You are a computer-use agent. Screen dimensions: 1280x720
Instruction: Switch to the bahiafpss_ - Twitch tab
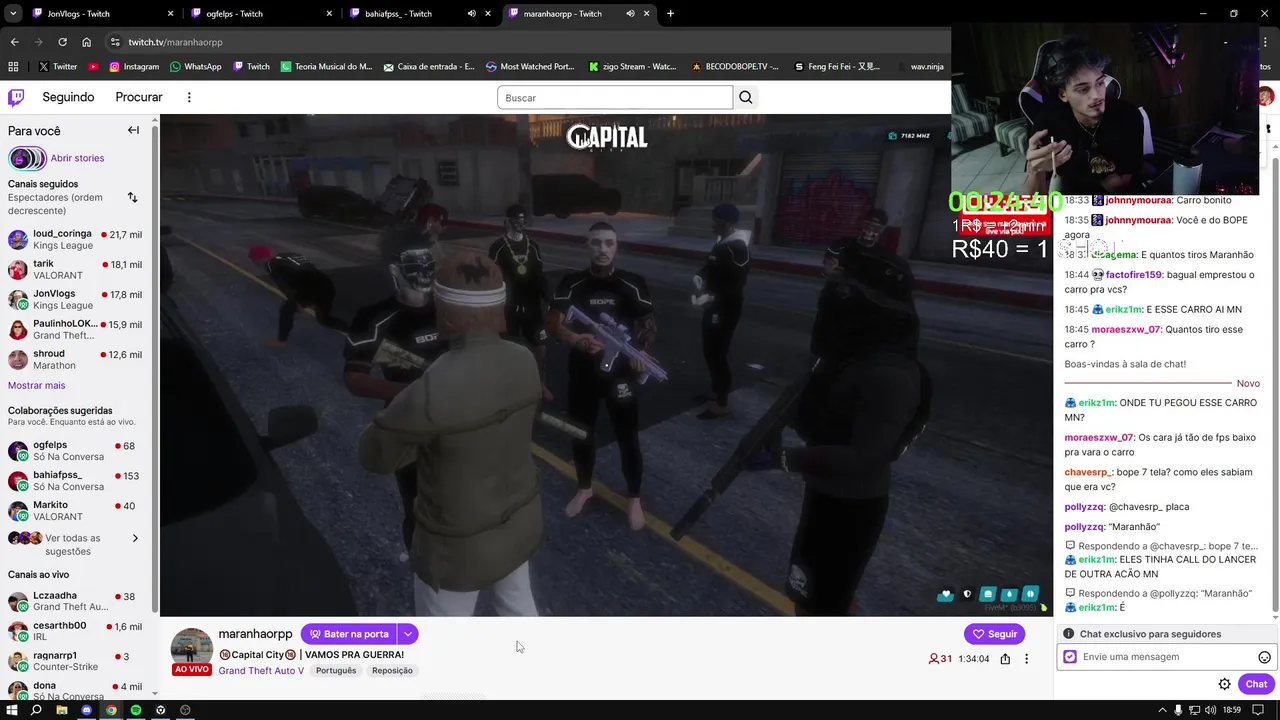coord(420,14)
